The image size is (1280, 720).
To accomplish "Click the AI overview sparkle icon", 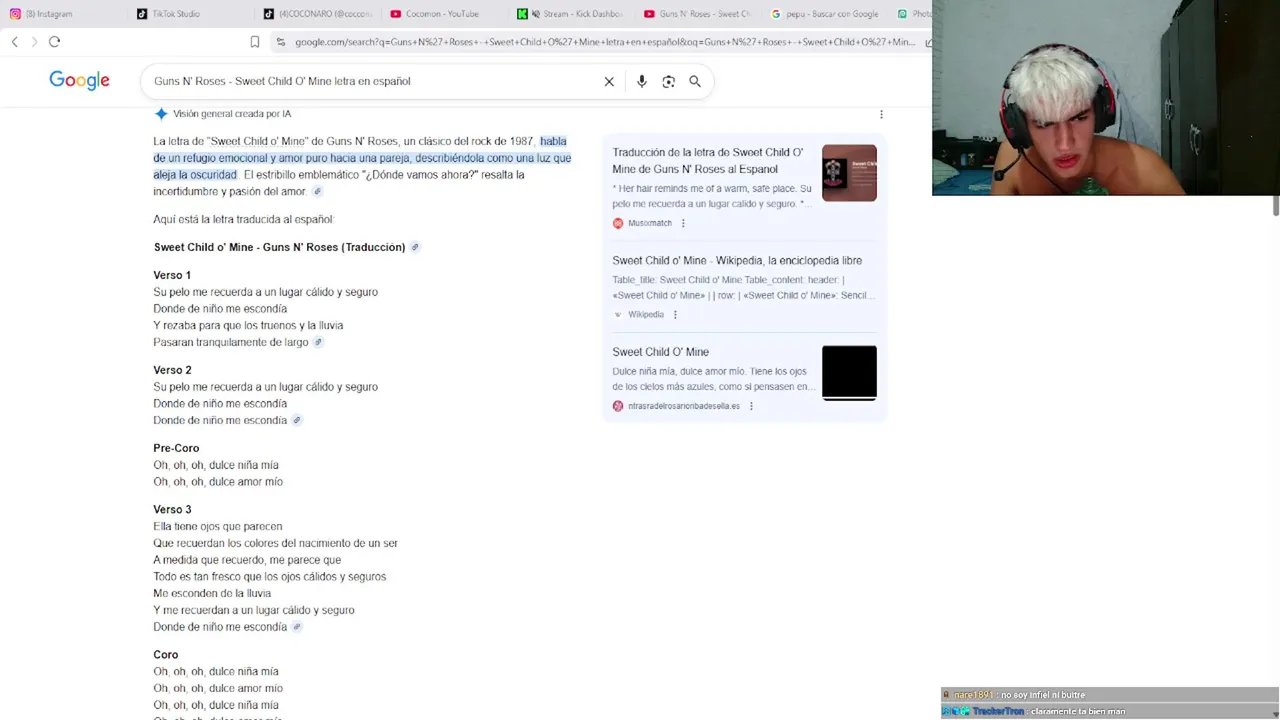I will pyautogui.click(x=161, y=114).
